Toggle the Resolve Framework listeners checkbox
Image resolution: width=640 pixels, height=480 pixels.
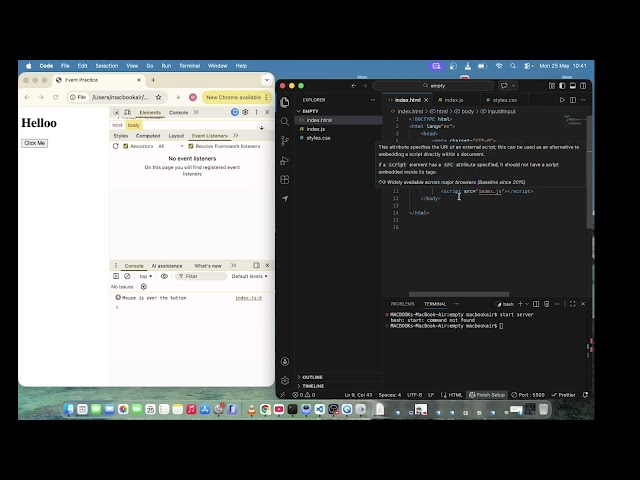(x=191, y=146)
